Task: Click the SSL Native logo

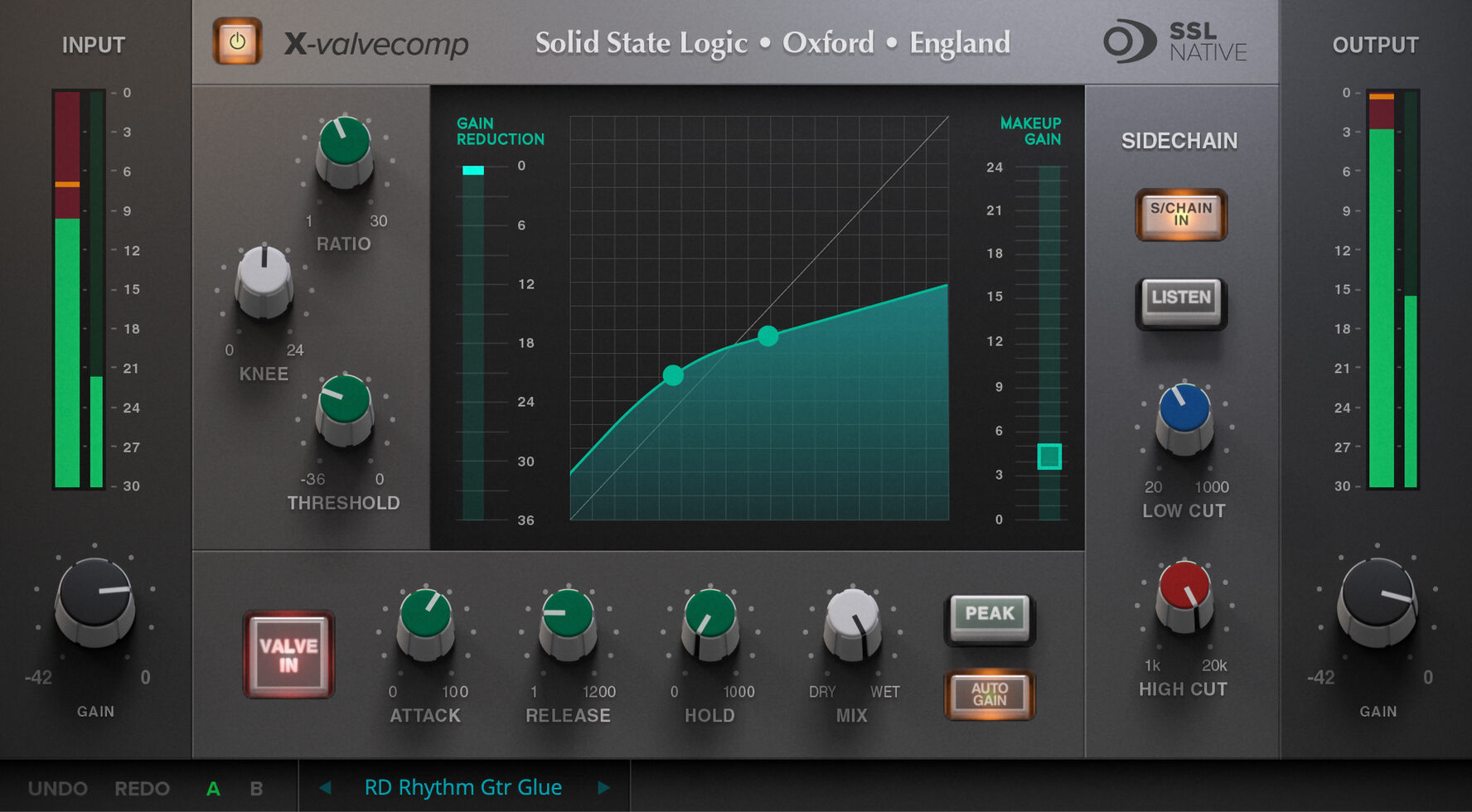Action: 1175,41
